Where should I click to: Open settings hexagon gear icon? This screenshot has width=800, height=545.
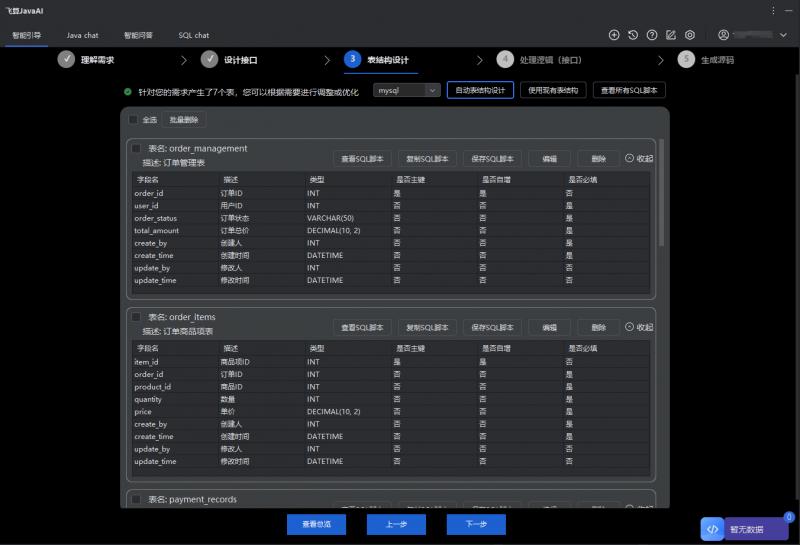click(x=690, y=35)
